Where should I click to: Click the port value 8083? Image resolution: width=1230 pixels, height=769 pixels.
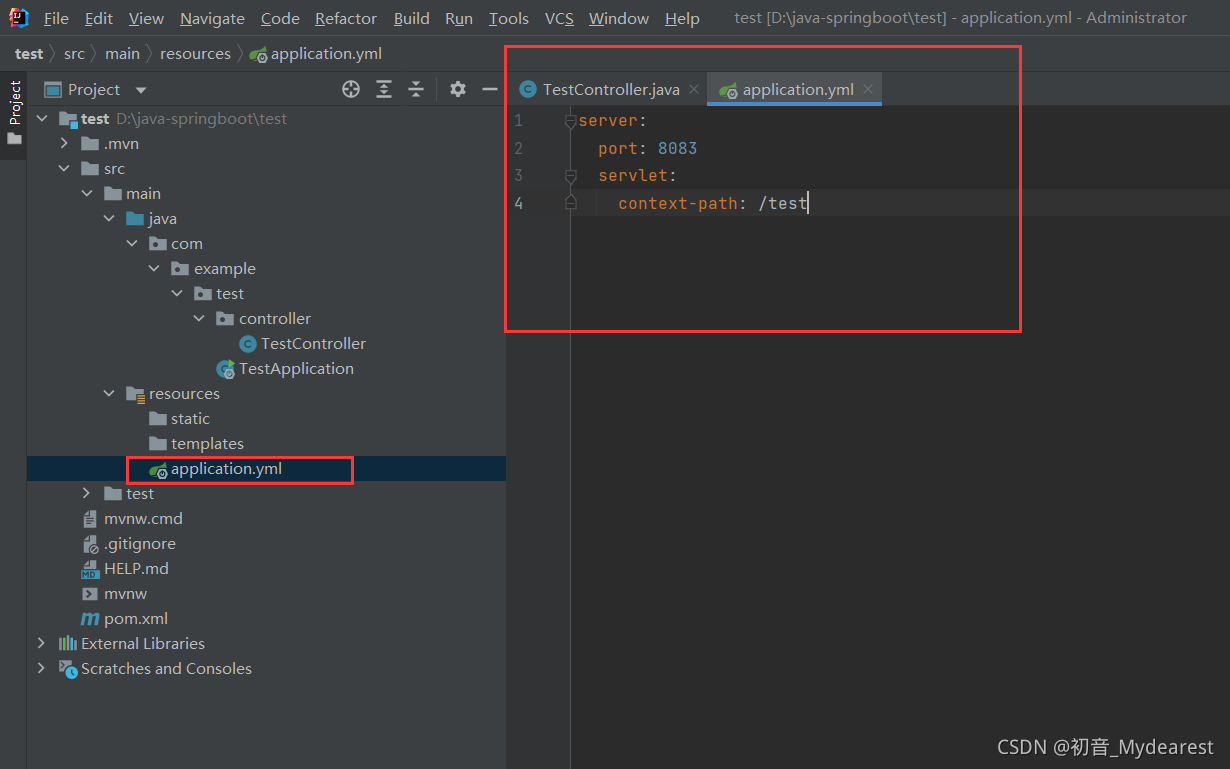[x=677, y=148]
